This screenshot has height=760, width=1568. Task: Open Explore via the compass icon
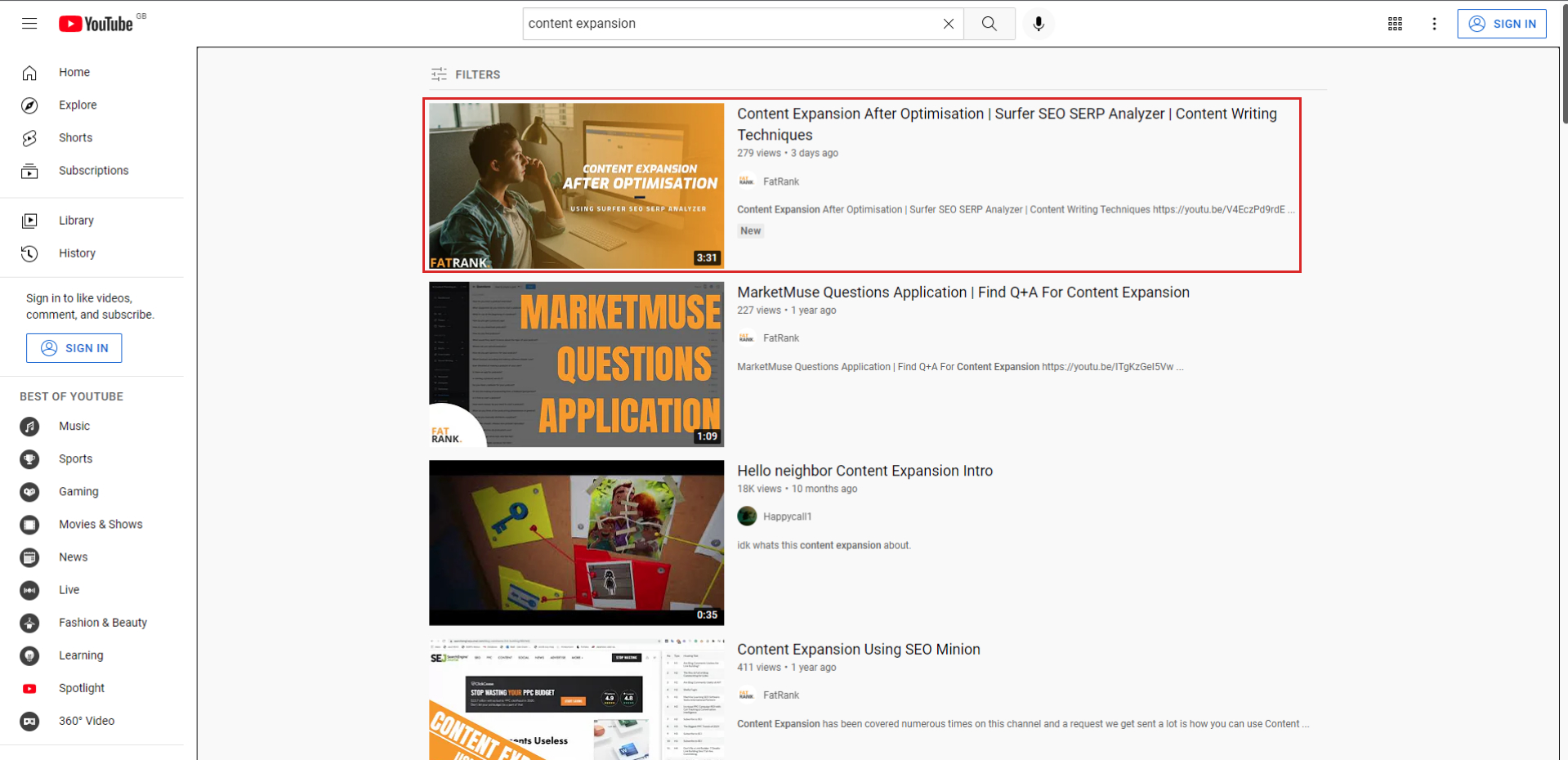coord(29,105)
